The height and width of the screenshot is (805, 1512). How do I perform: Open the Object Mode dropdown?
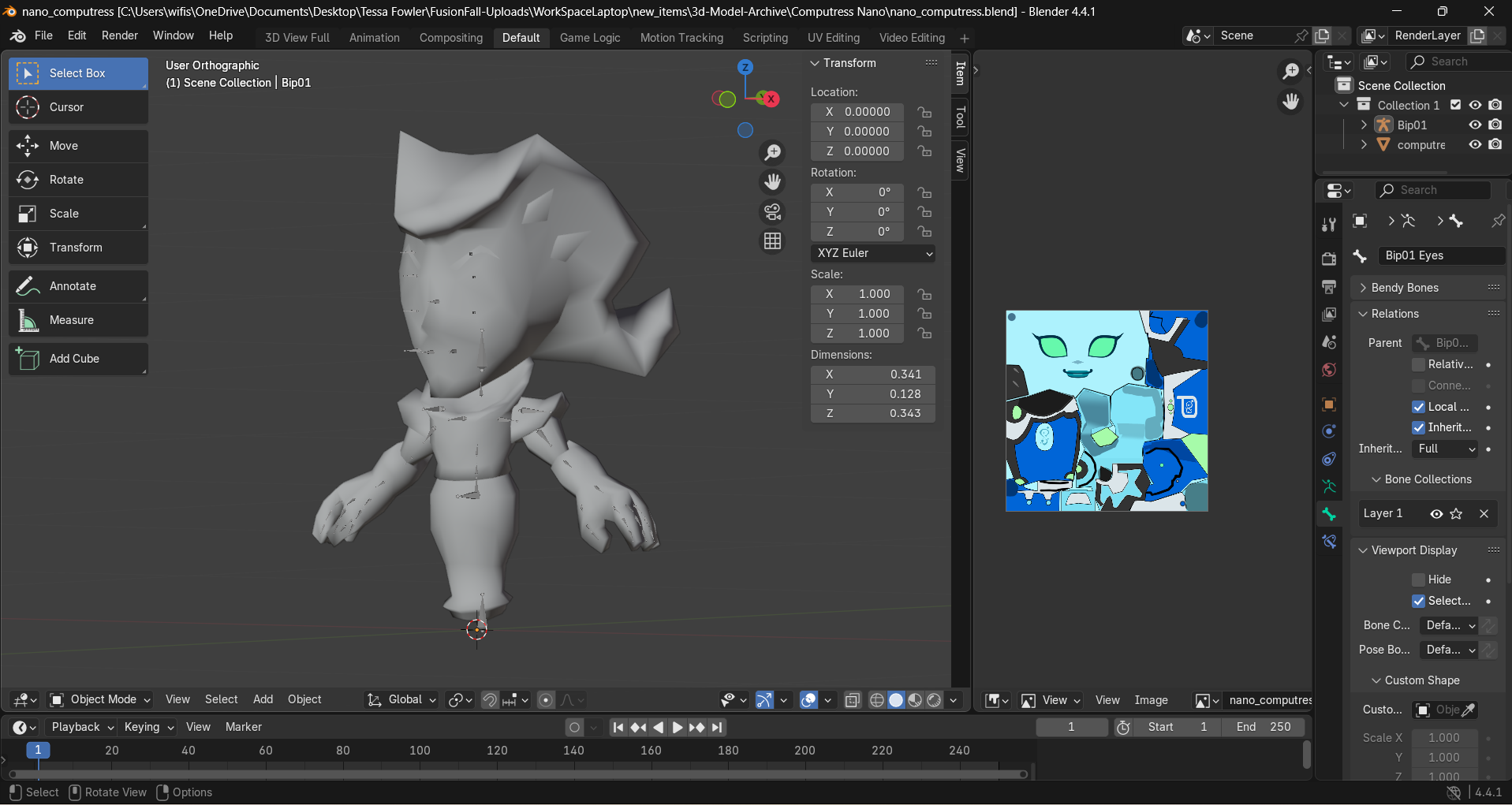pyautogui.click(x=101, y=700)
